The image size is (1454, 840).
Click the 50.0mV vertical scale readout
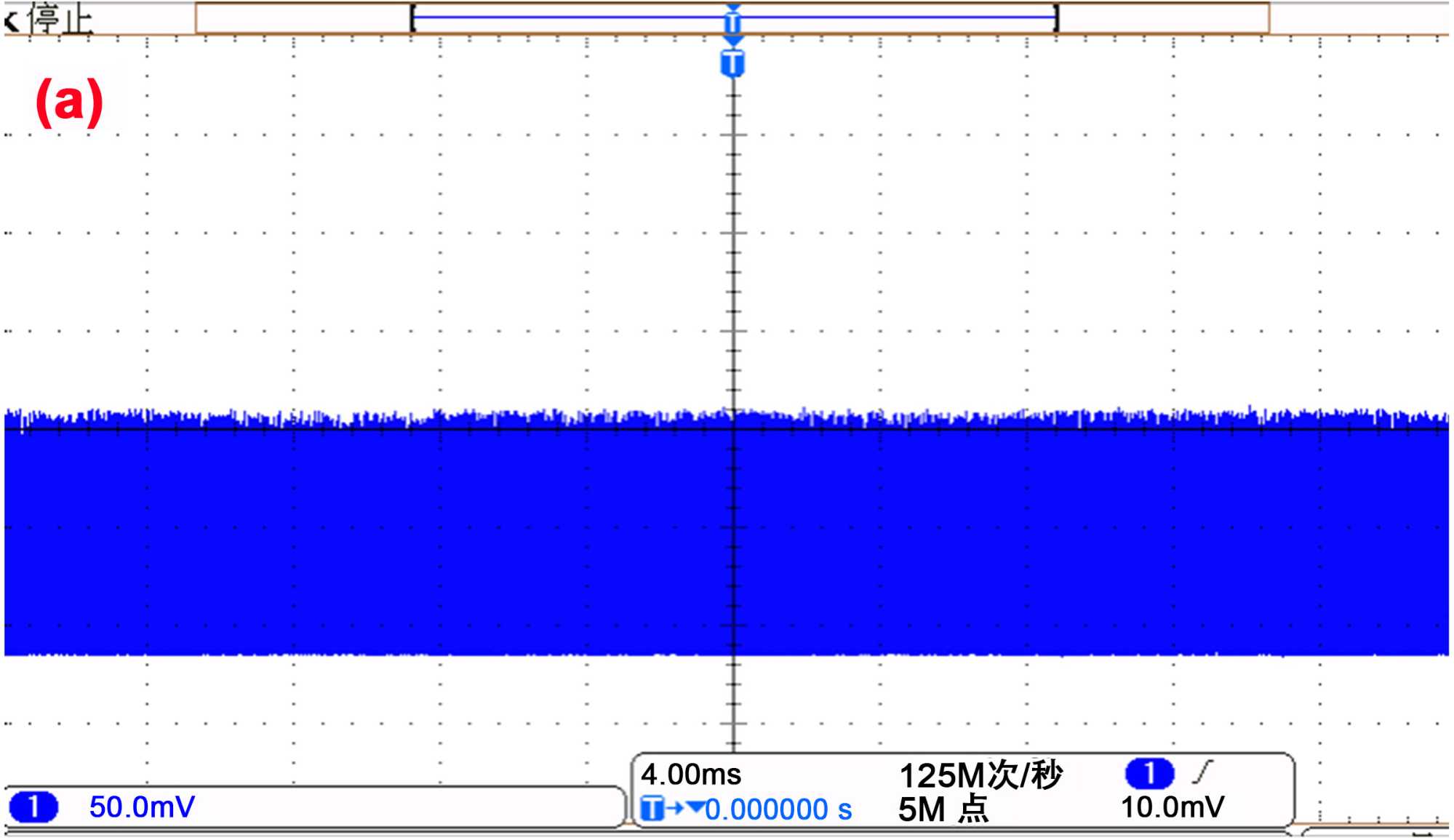pos(142,807)
